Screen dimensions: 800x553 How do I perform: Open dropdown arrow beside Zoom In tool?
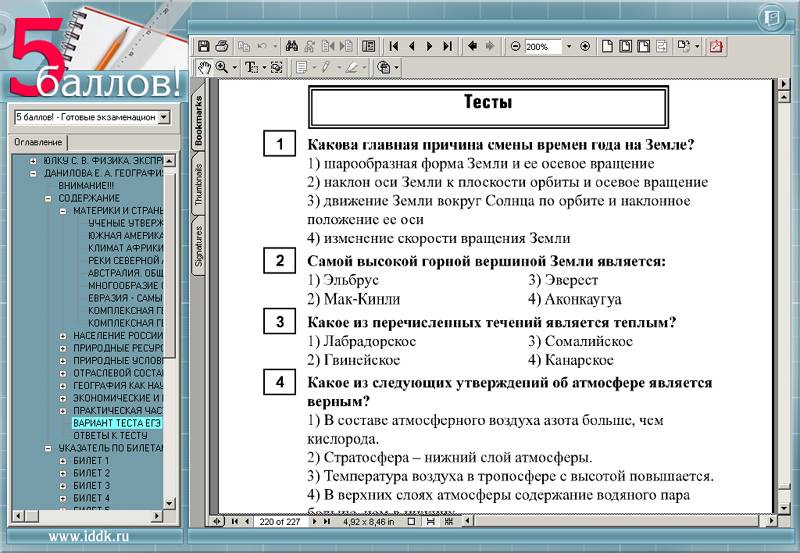pos(235,67)
